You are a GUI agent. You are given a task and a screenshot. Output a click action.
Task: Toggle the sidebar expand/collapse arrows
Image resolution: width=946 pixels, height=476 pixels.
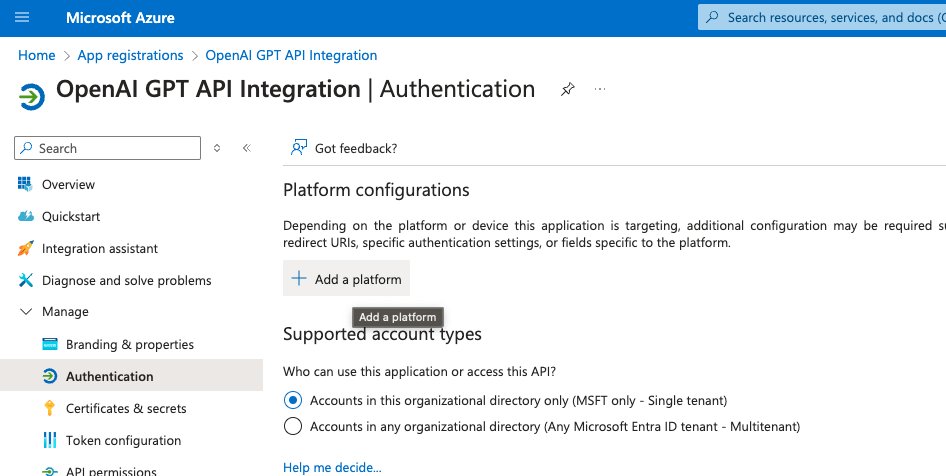pyautogui.click(x=217, y=148)
